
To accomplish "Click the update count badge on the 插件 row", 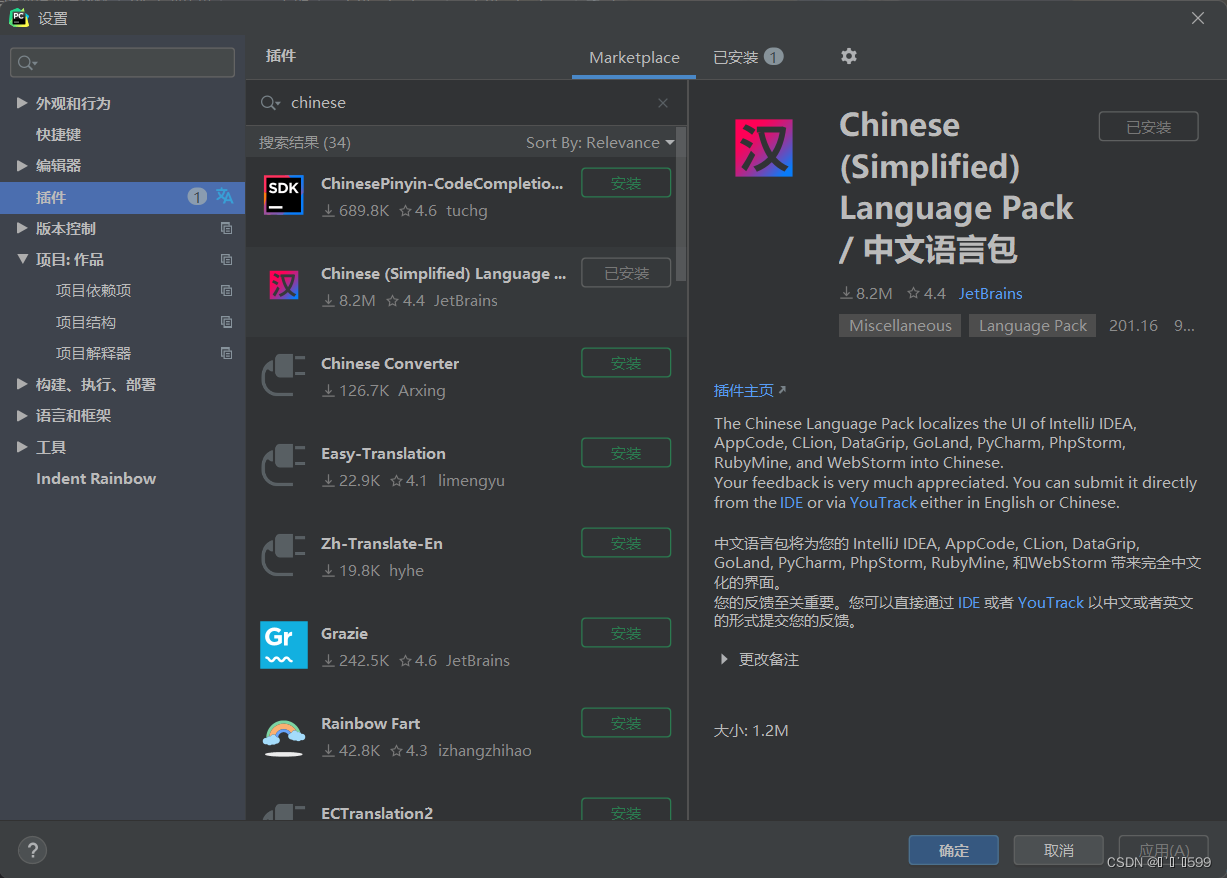I will [197, 197].
